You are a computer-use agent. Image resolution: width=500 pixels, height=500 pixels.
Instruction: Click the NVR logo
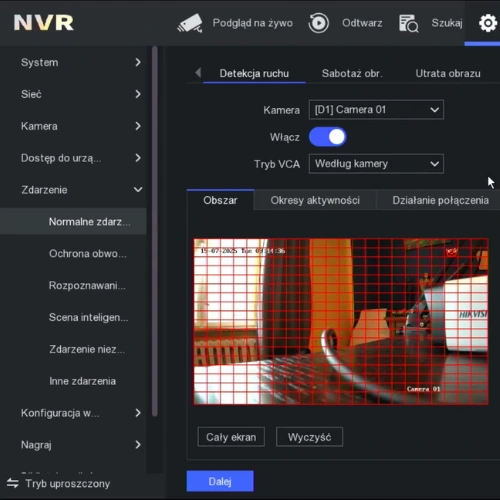tap(44, 23)
